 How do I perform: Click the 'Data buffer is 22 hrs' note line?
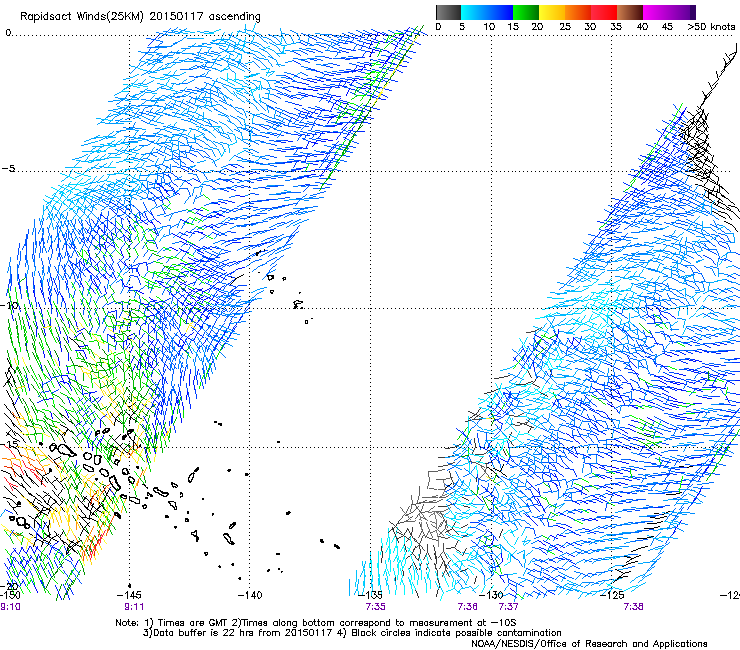pos(352,633)
